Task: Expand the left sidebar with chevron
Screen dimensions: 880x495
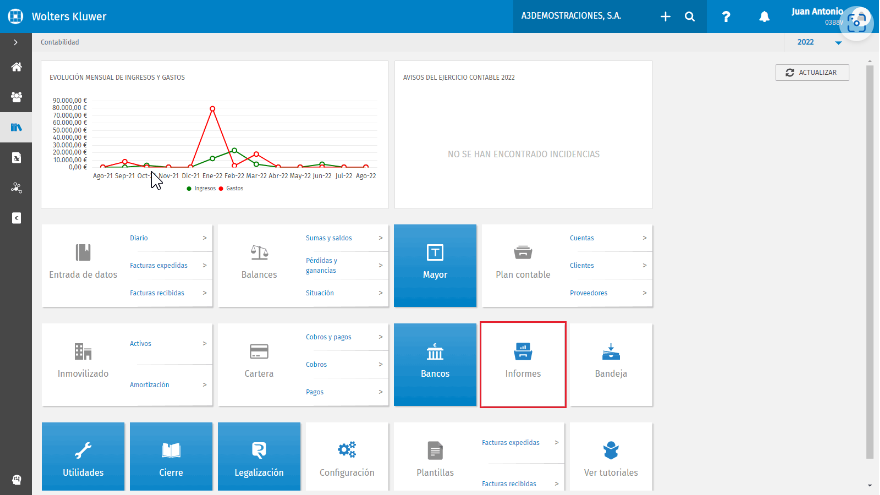Action: click(16, 42)
